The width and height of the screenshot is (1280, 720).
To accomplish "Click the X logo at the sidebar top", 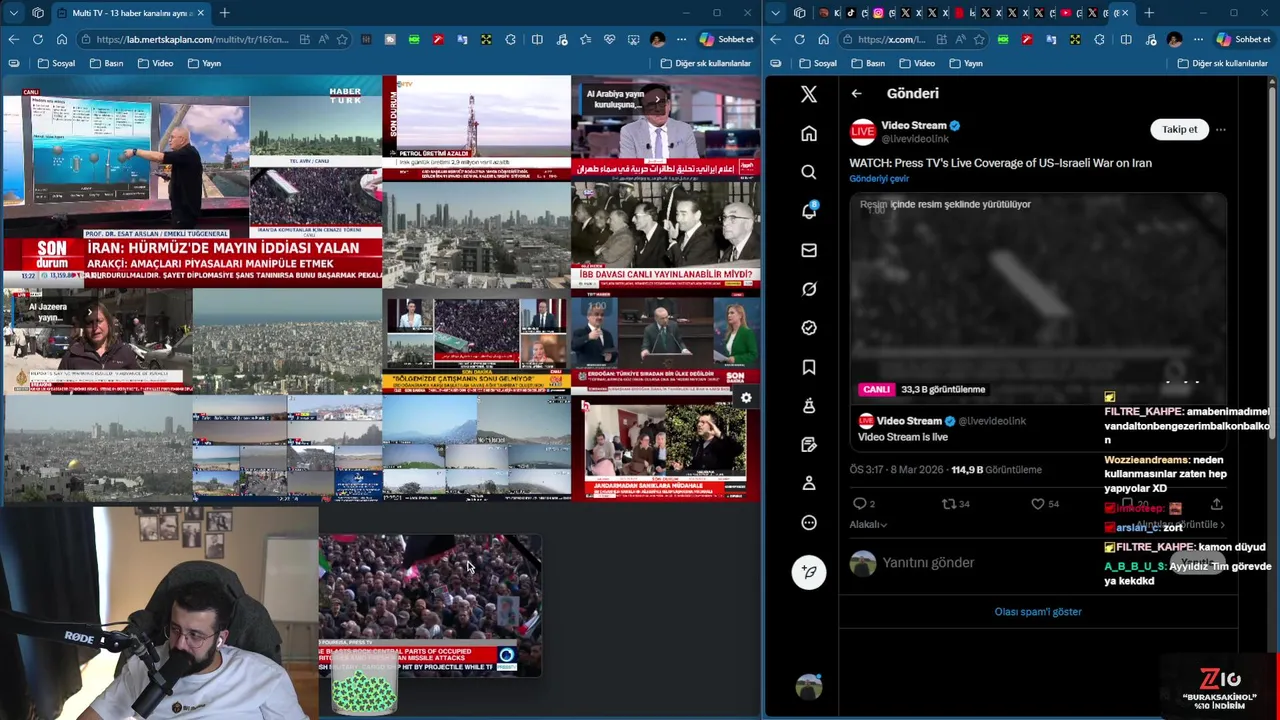I will [x=809, y=94].
